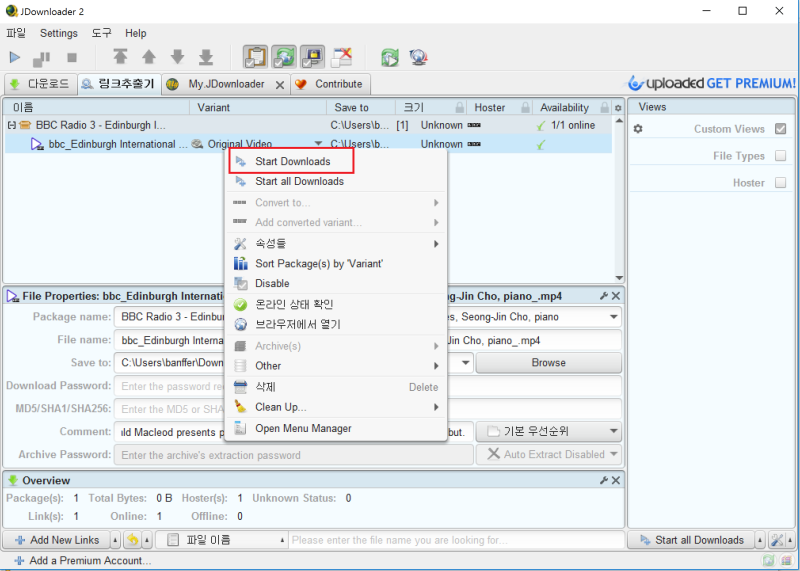Image resolution: width=800 pixels, height=571 pixels.
Task: Open the 기본 우선순위 priority dropdown
Action: click(548, 432)
